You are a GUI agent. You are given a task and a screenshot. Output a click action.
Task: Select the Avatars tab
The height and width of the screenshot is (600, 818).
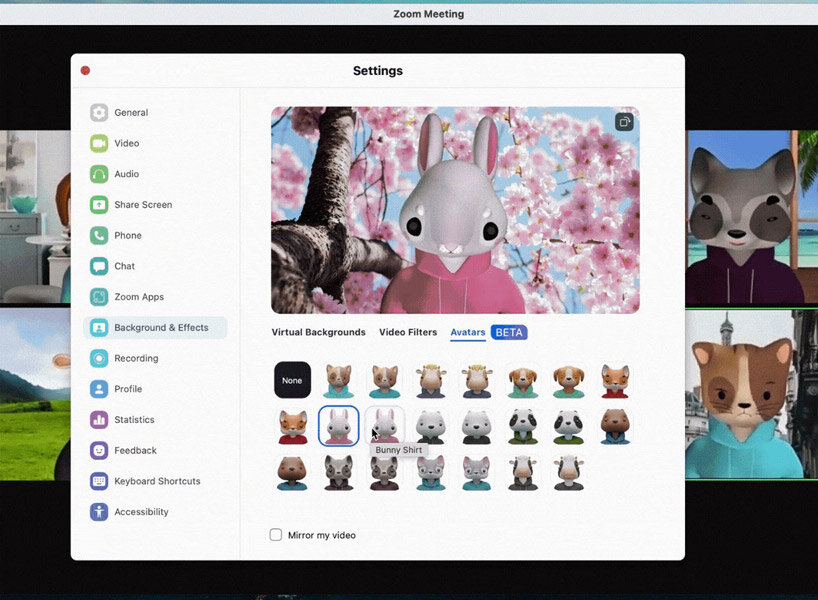467,332
